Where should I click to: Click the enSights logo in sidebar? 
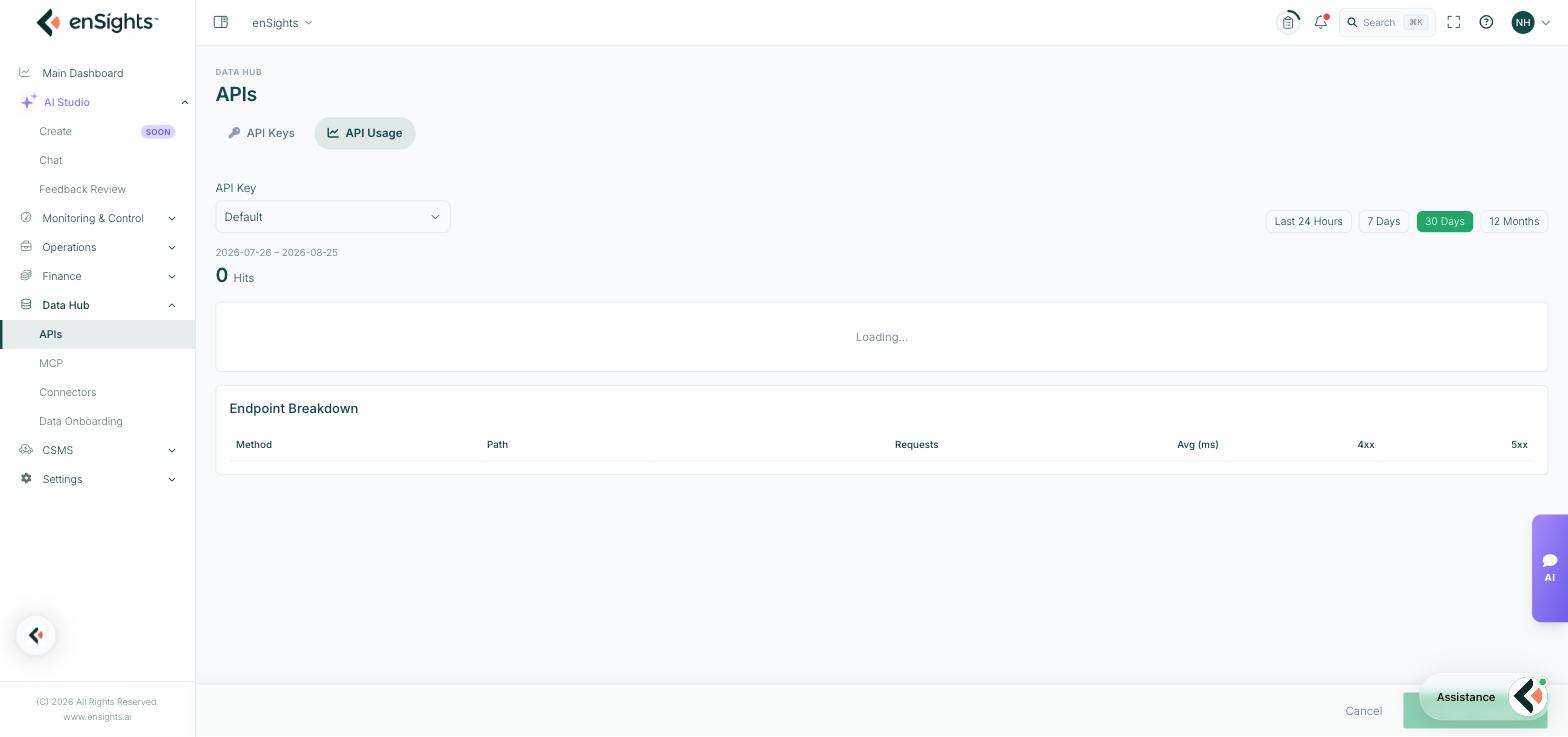[97, 22]
